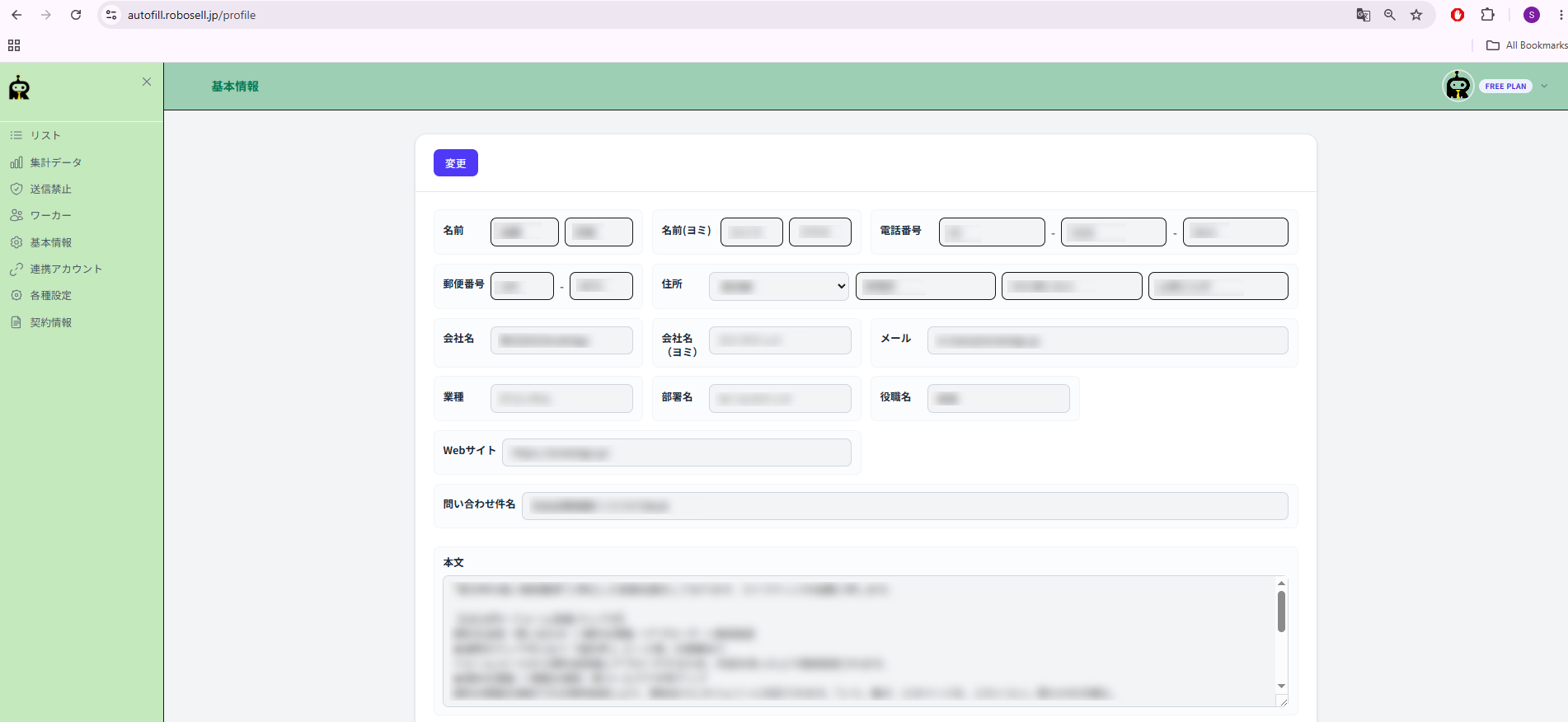Click the user robot avatar

click(x=1458, y=86)
